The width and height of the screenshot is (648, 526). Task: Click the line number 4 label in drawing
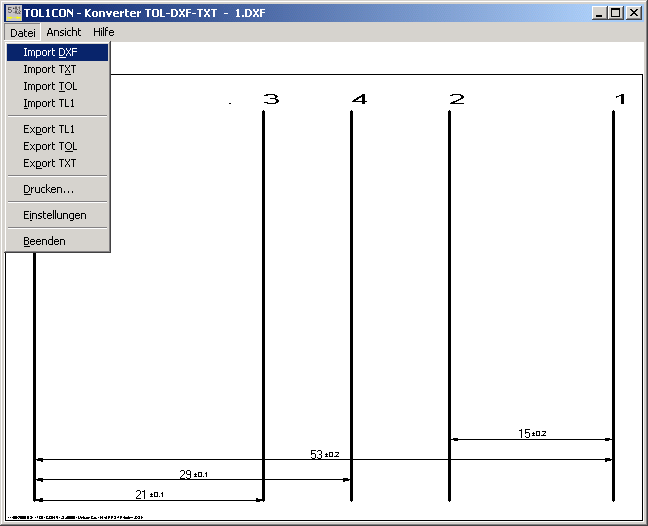pyautogui.click(x=359, y=99)
